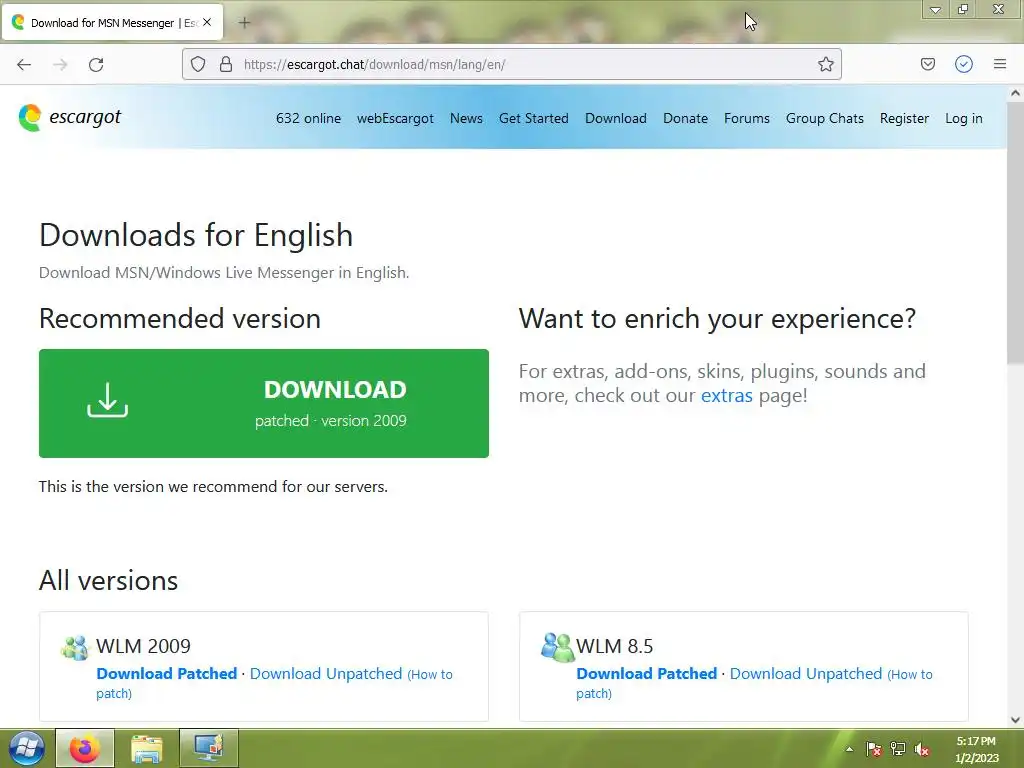Close the Download for MSN Messenger tab
Viewport: 1024px width, 768px height.
(207, 22)
